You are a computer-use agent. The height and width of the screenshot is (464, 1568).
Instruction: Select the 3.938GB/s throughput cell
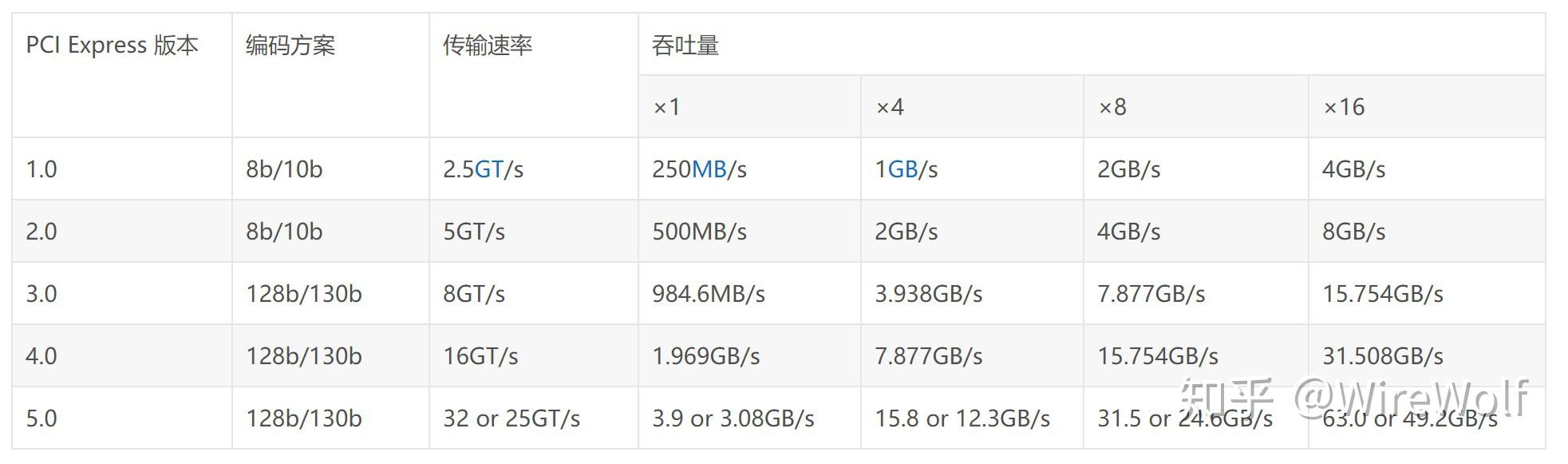click(928, 294)
